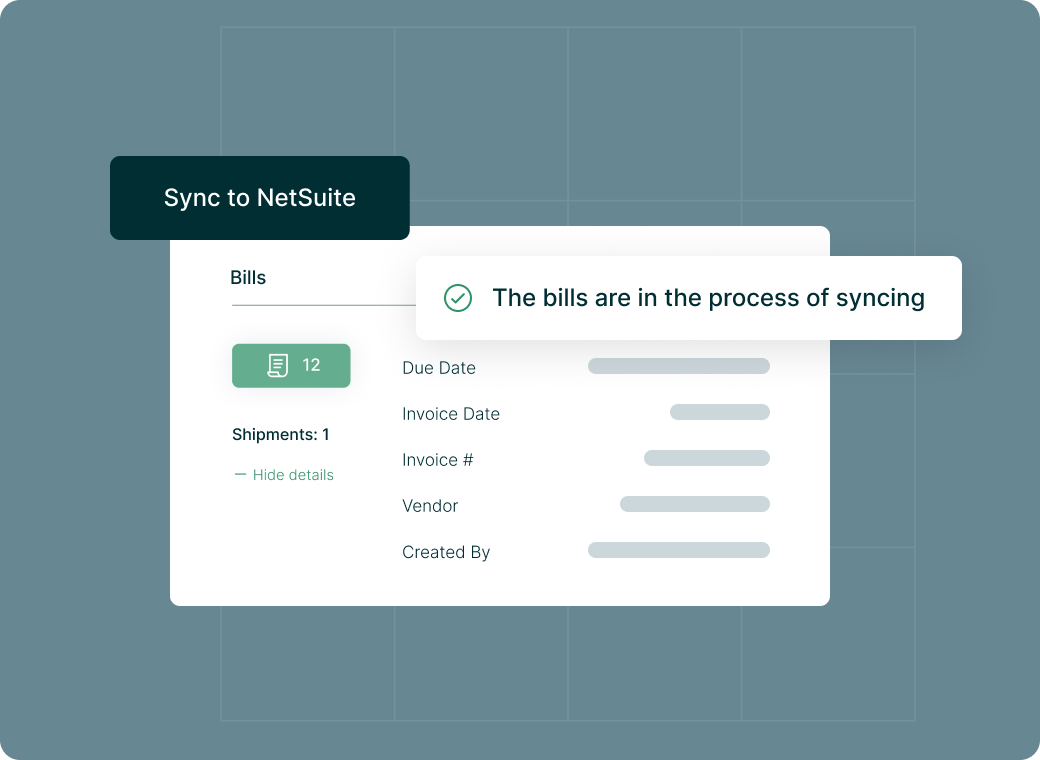1040x760 pixels.
Task: Click the Vendor value placeholder
Action: (x=695, y=504)
